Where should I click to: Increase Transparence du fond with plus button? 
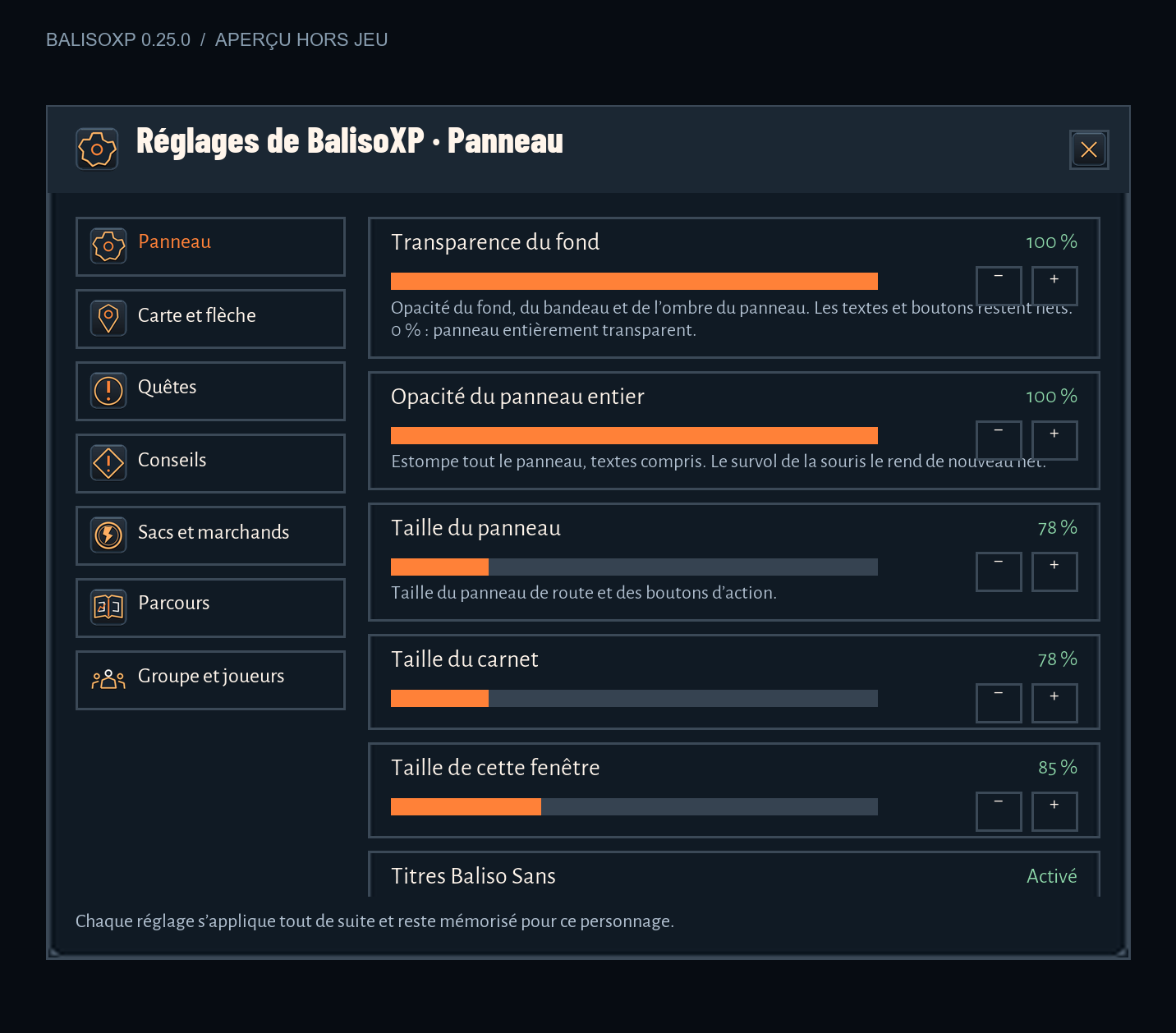(x=1054, y=286)
